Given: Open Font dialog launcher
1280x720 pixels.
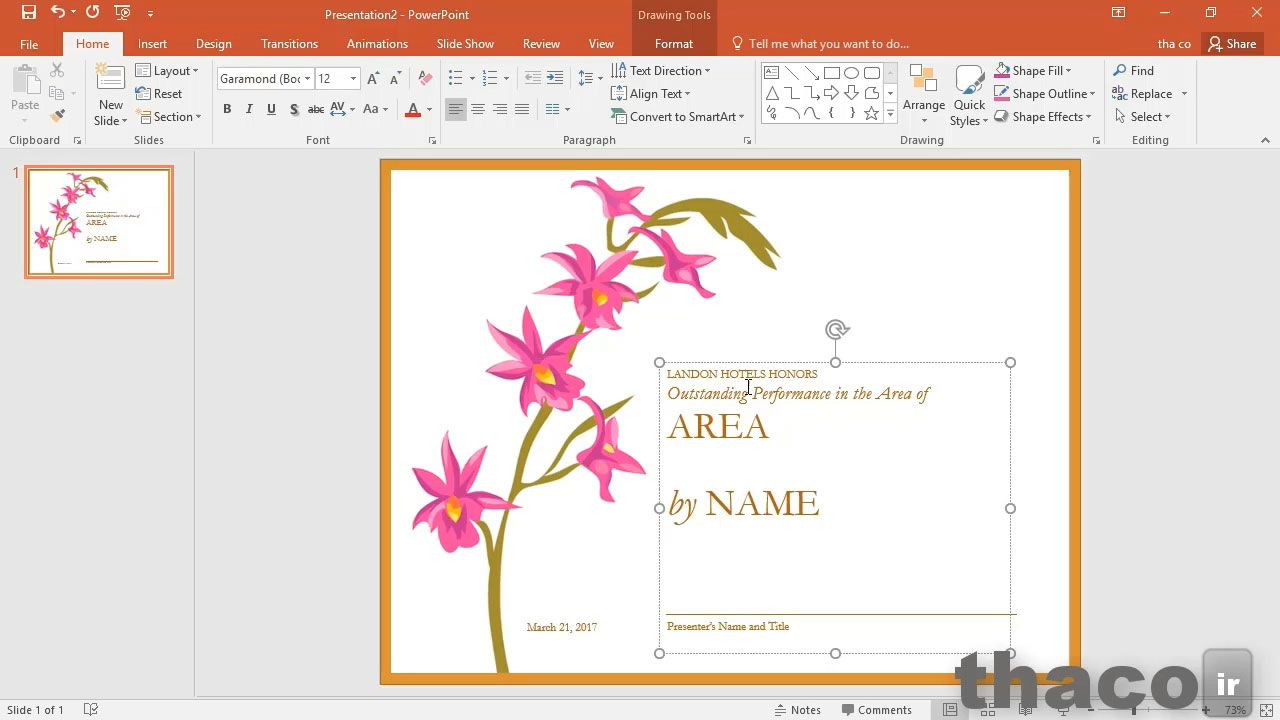Looking at the screenshot, I should (432, 141).
